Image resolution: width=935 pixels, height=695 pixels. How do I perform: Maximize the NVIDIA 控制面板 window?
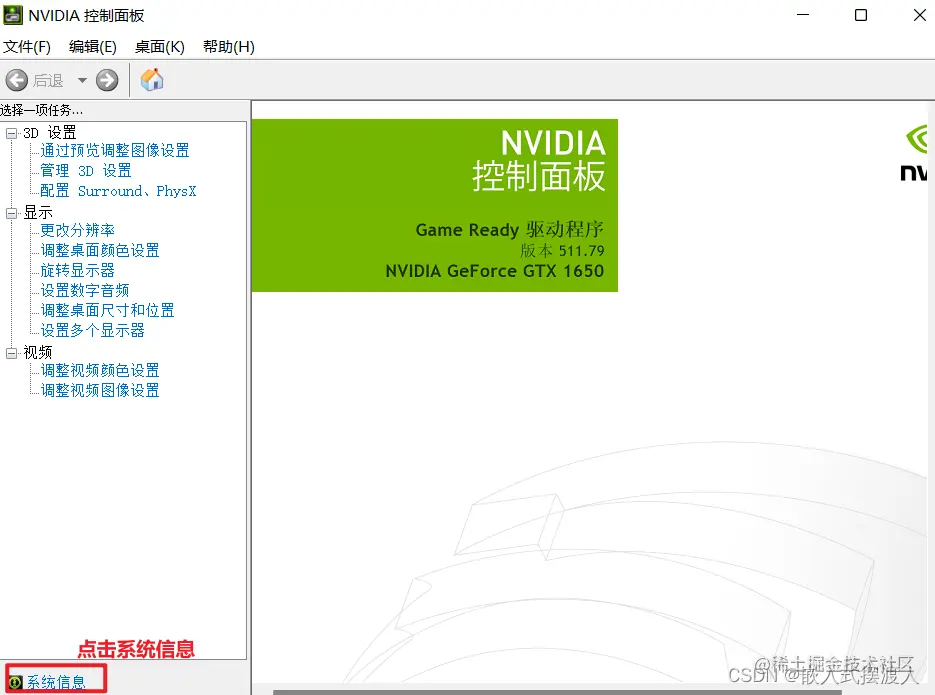(861, 15)
